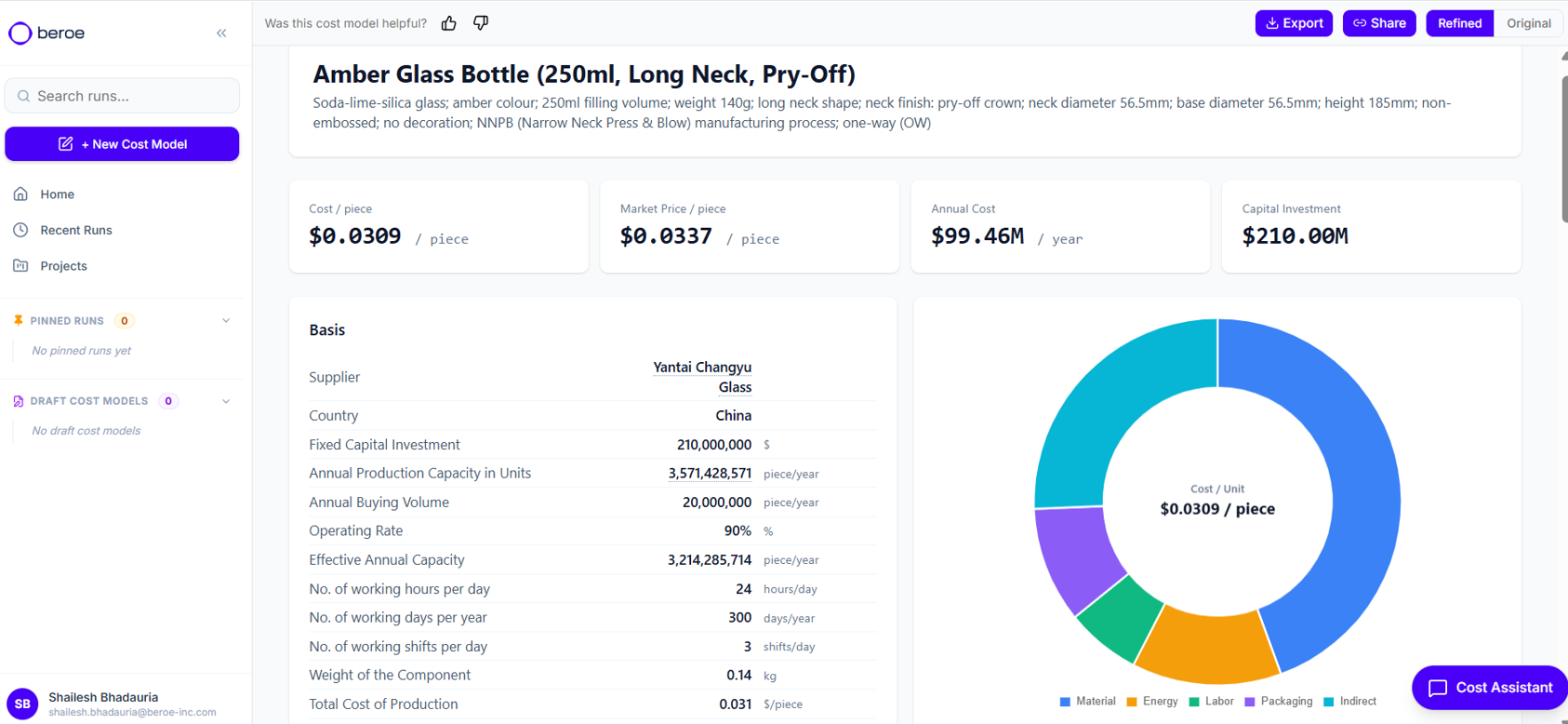Click the Effective Annual Capacity value 3,214,285,714
1568x724 pixels.
click(x=710, y=560)
